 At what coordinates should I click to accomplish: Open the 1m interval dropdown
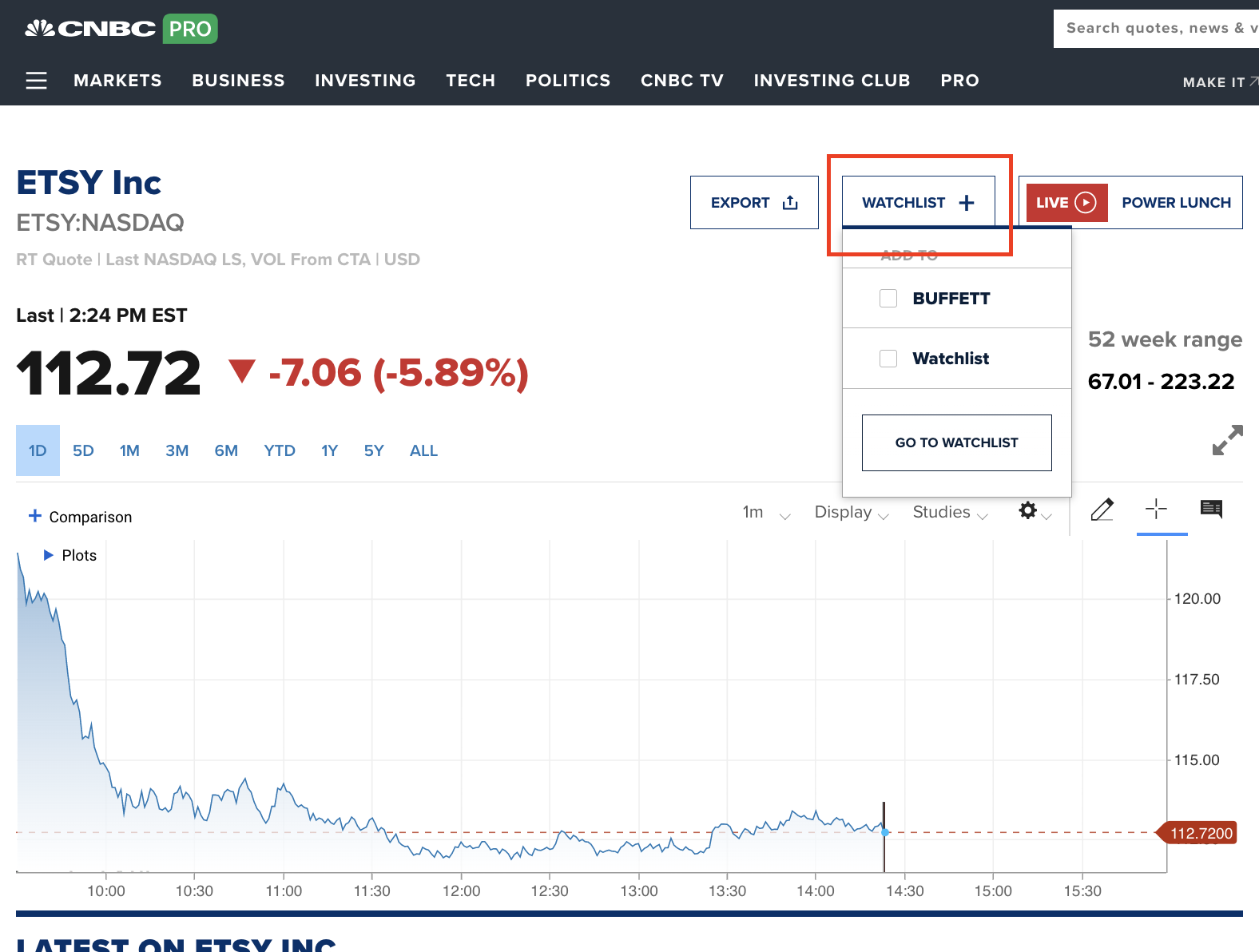pyautogui.click(x=766, y=513)
